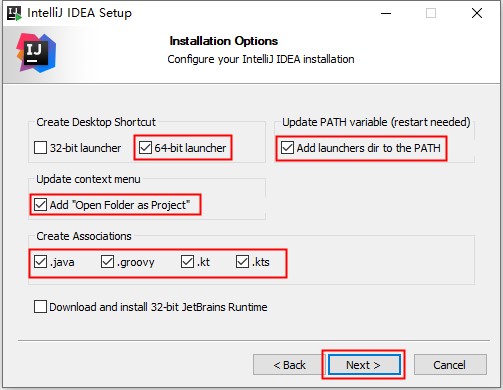Cancel the IntelliJ IDEA setup

(450, 365)
